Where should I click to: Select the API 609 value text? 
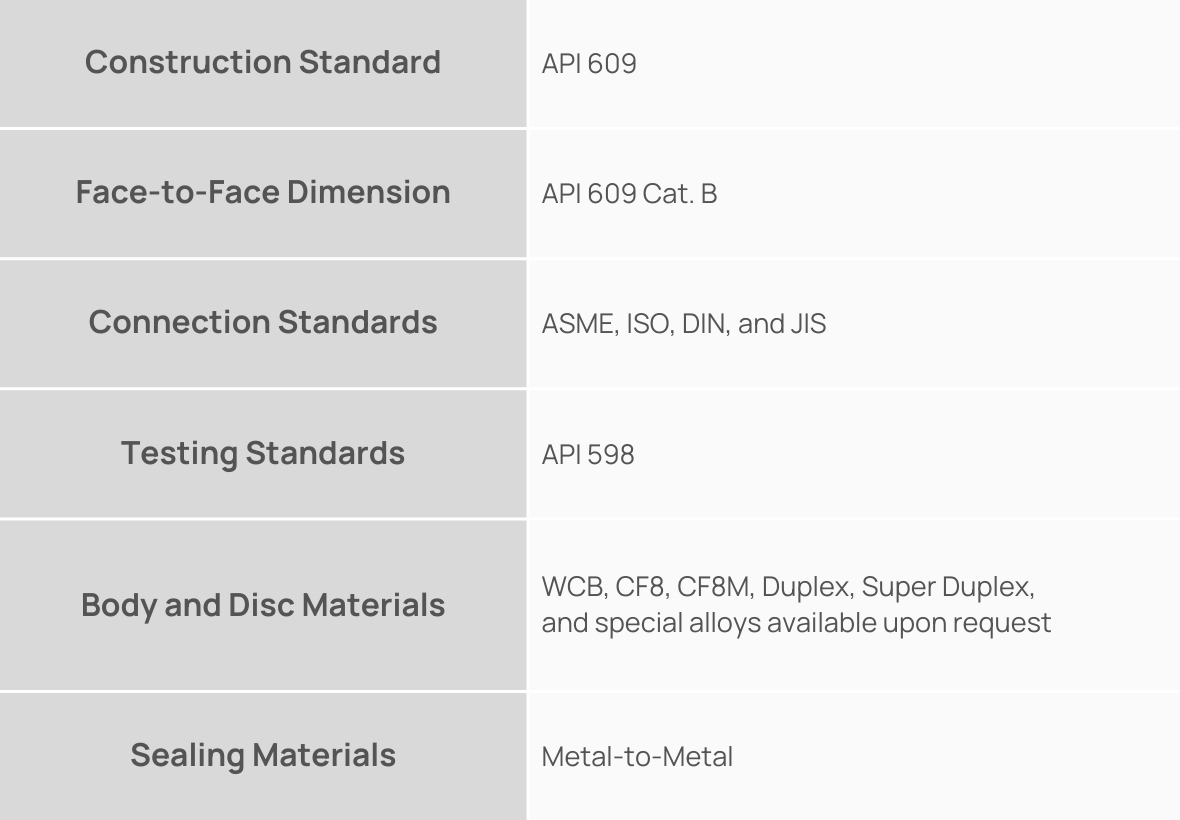(589, 64)
